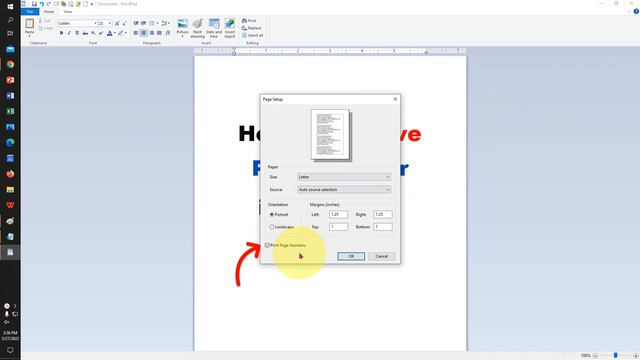Click the Shrink font icon
This screenshot has width=640, height=360.
tap(124, 23)
